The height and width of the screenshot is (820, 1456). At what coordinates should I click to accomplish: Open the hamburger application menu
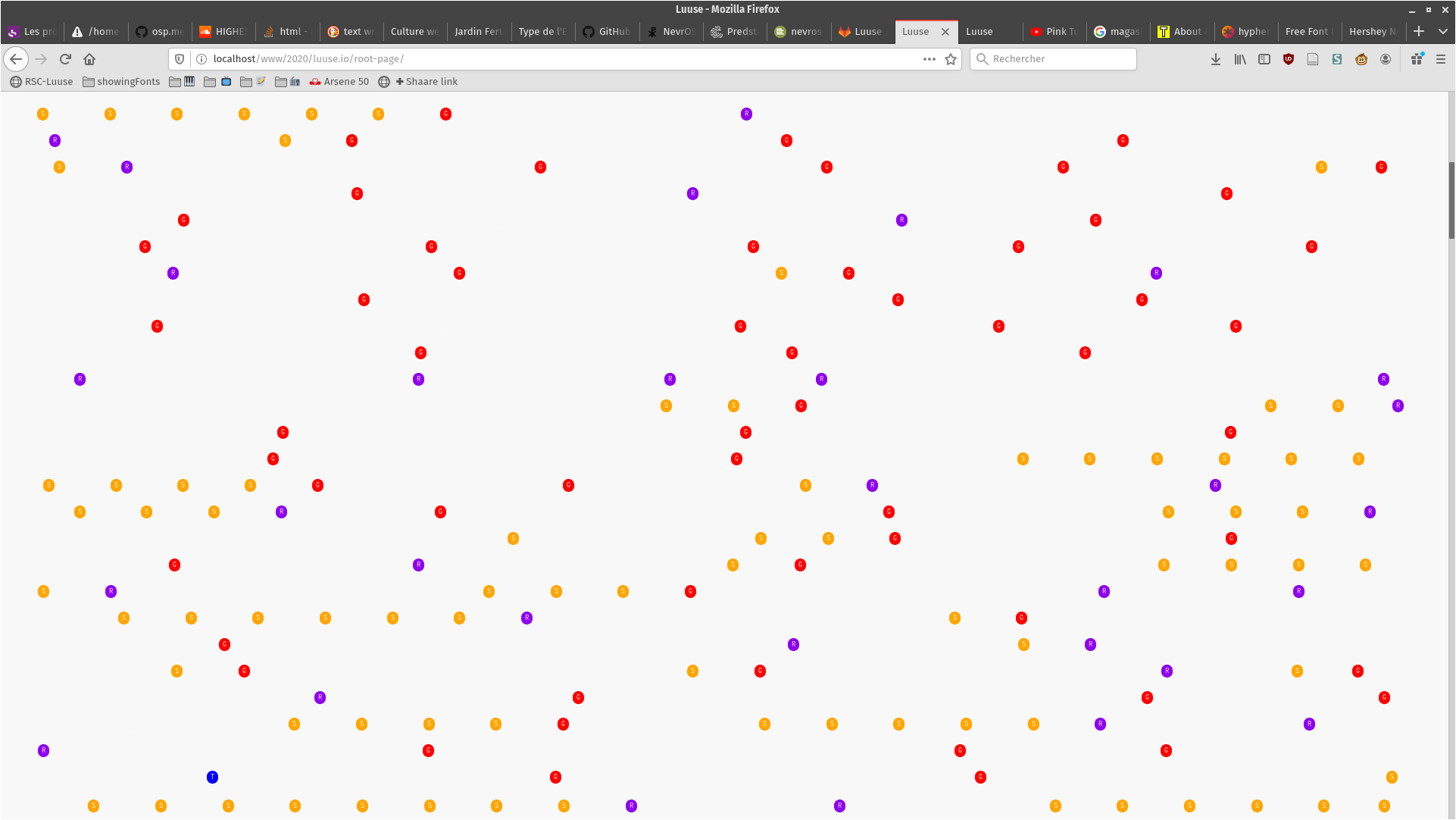pyautogui.click(x=1441, y=59)
